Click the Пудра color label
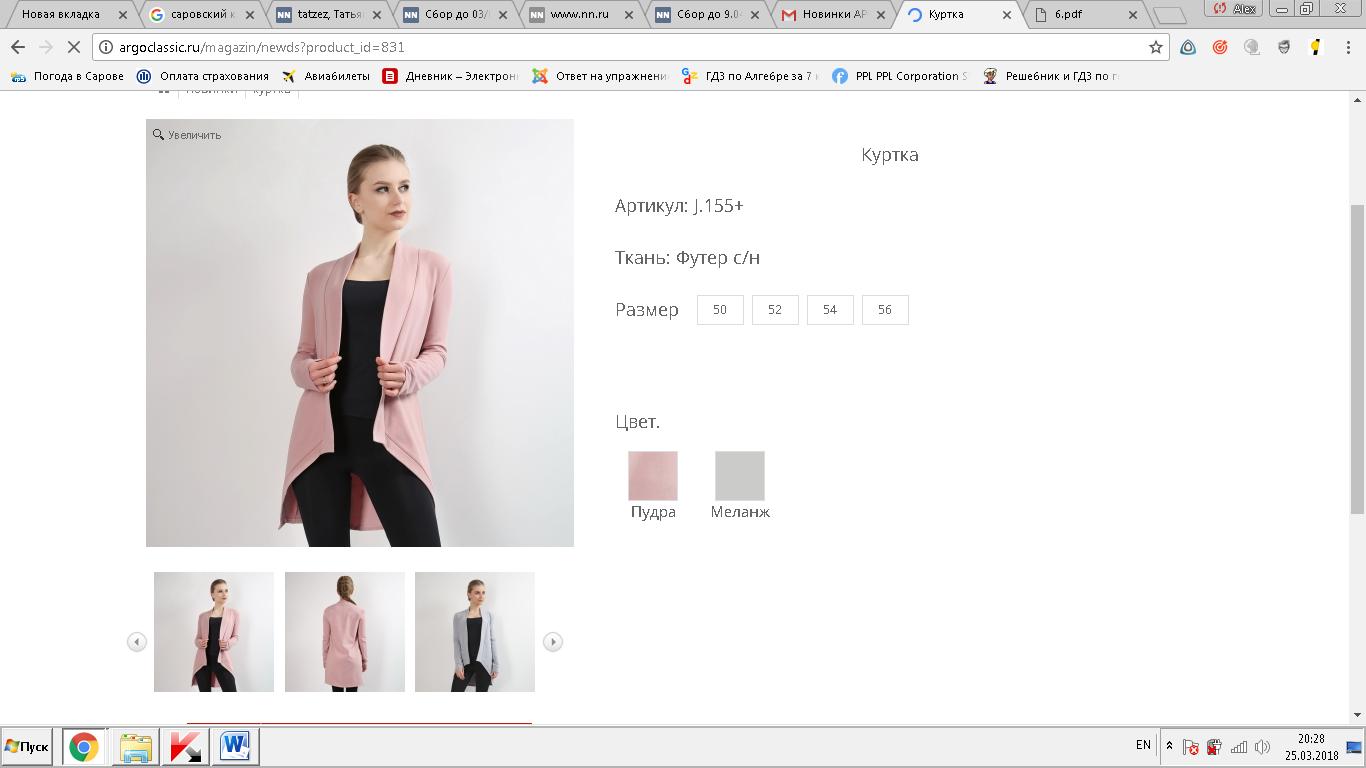This screenshot has height=768, width=1366. pos(653,512)
